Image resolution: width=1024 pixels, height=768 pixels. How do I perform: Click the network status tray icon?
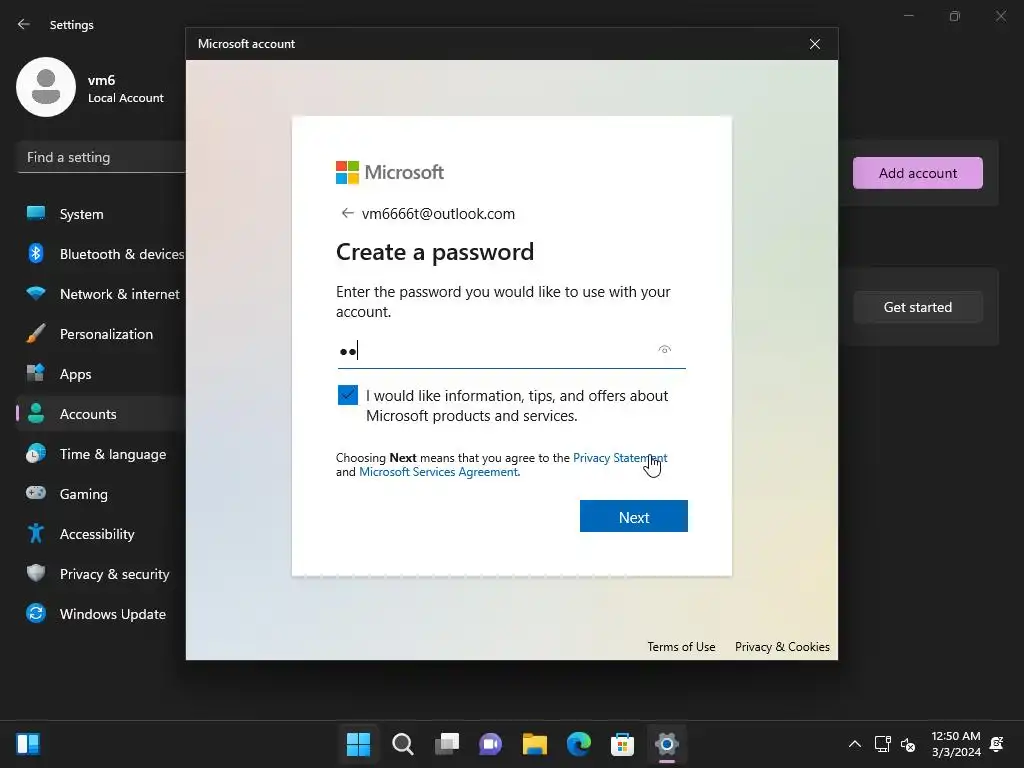point(882,744)
